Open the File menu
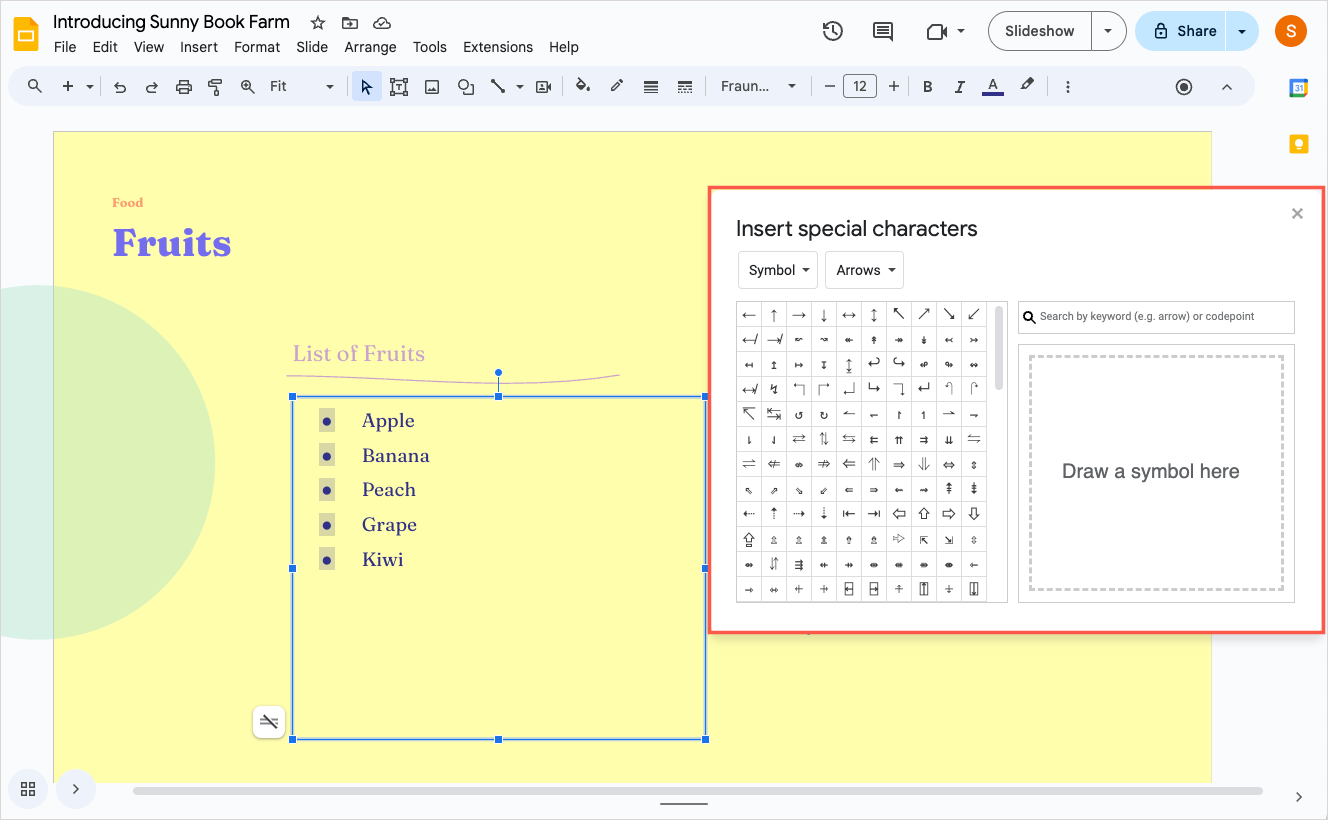 tap(65, 47)
